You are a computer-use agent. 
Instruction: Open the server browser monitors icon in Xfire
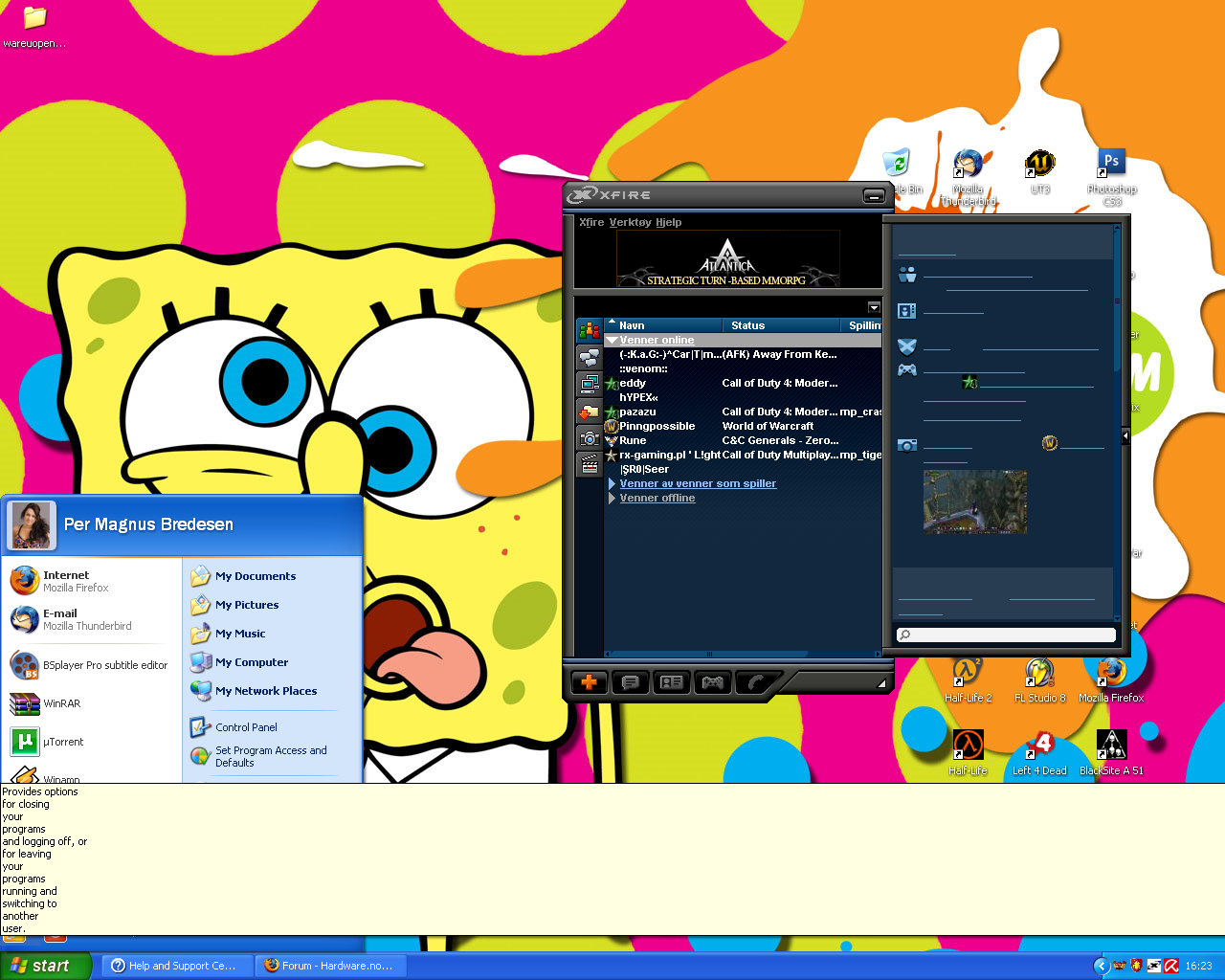(x=590, y=385)
